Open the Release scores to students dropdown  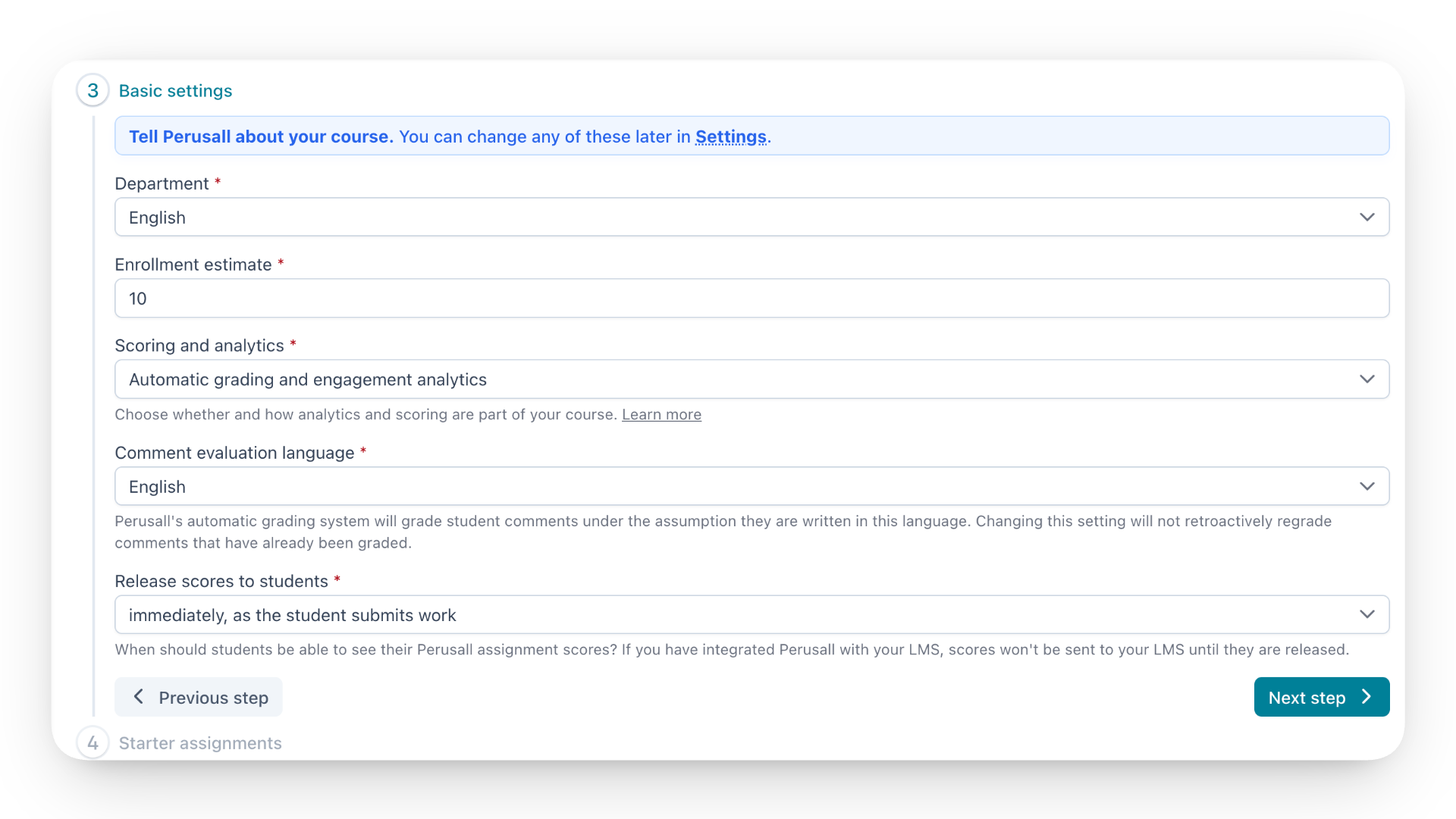(x=752, y=614)
